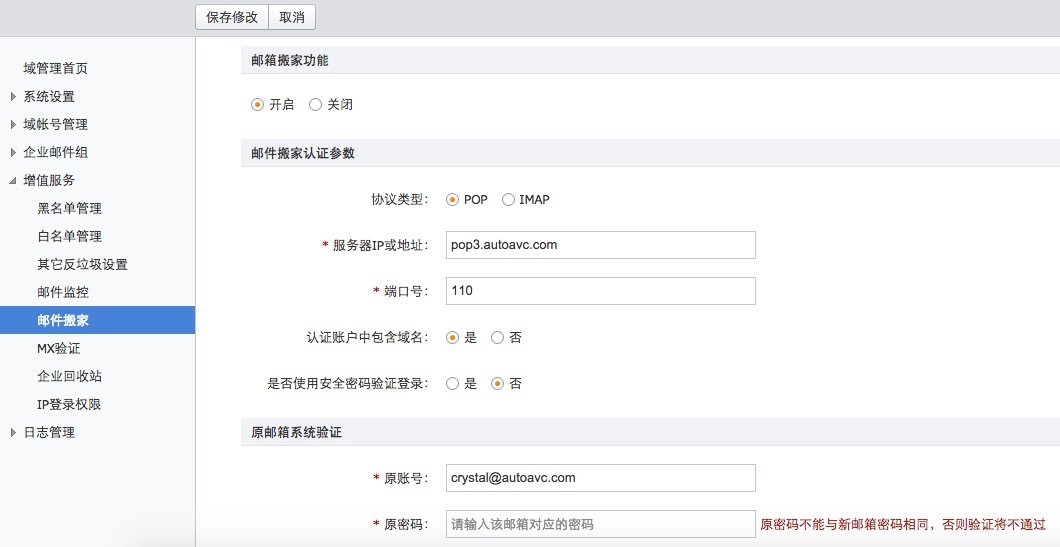Select 是 for 是否使用安全密码验证登录
The height and width of the screenshot is (547, 1060).
tap(453, 384)
